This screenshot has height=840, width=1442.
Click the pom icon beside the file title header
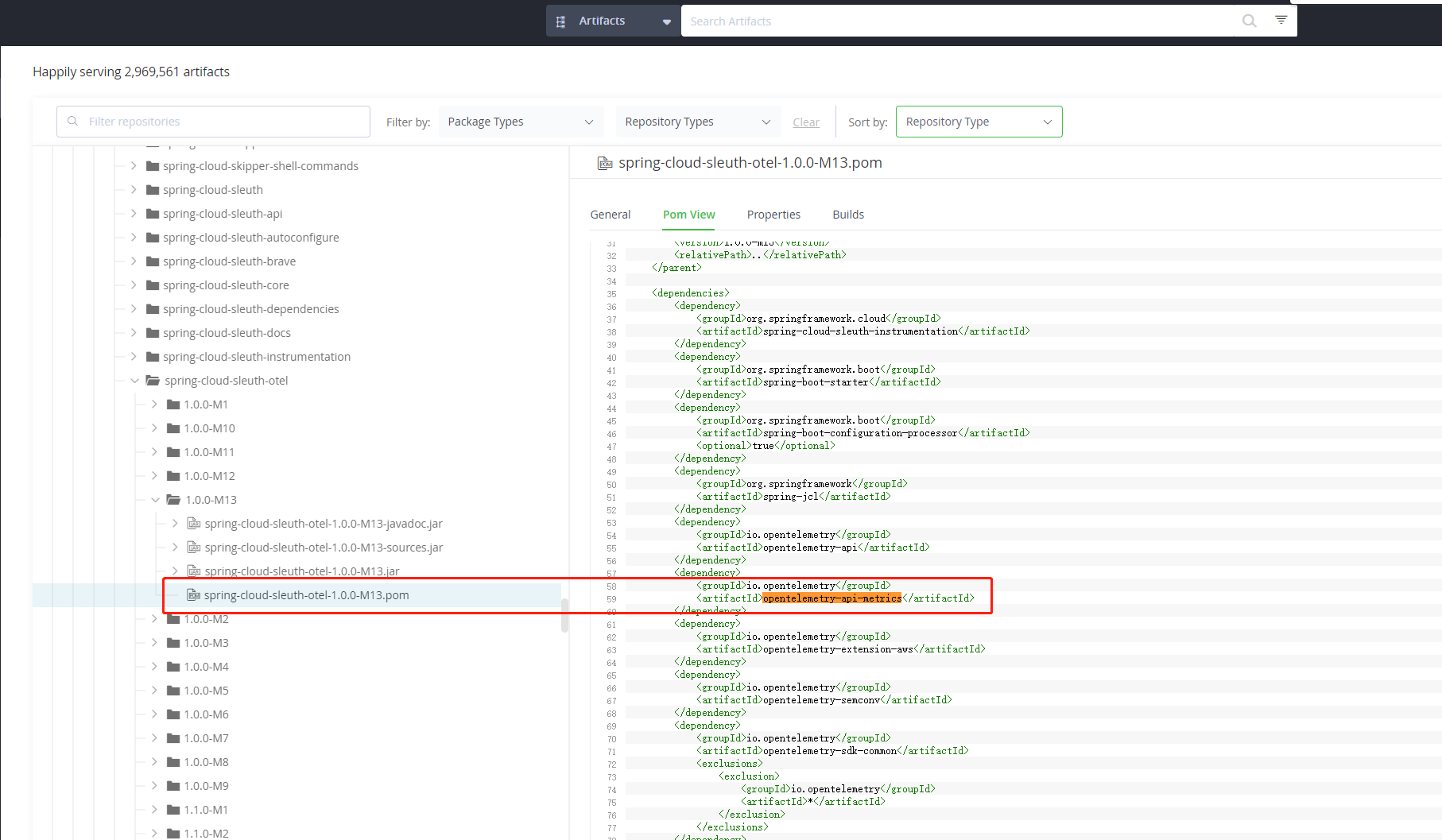click(605, 163)
